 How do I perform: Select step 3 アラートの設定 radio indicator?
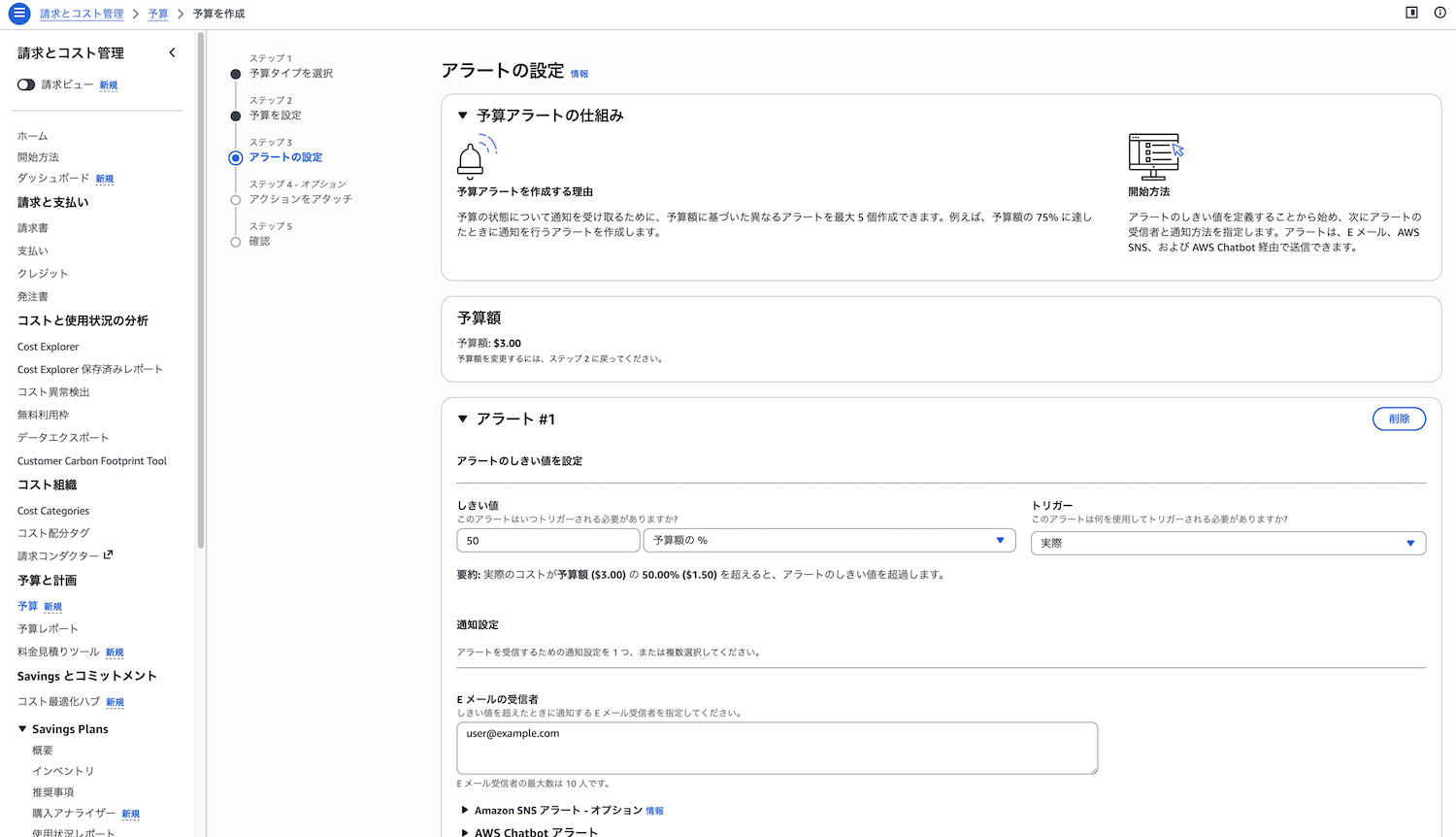[235, 157]
